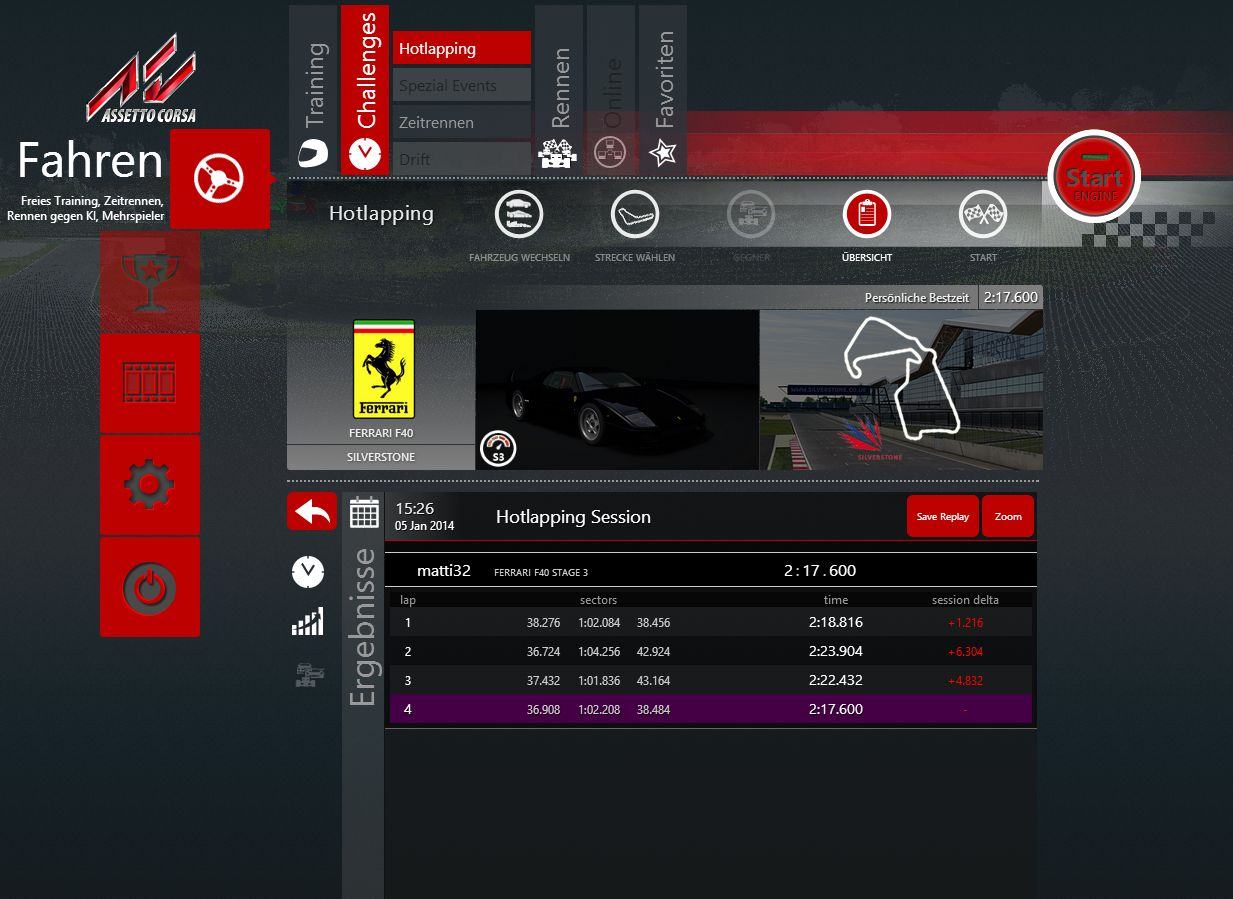
Task: Select Zeitrennen menu entry
Action: click(x=462, y=122)
